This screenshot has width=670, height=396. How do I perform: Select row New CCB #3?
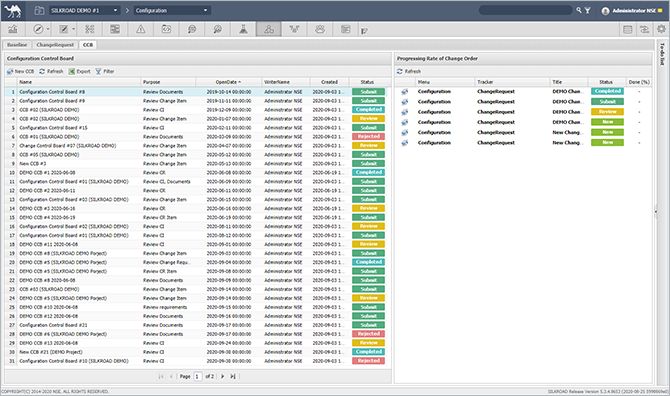click(197, 164)
